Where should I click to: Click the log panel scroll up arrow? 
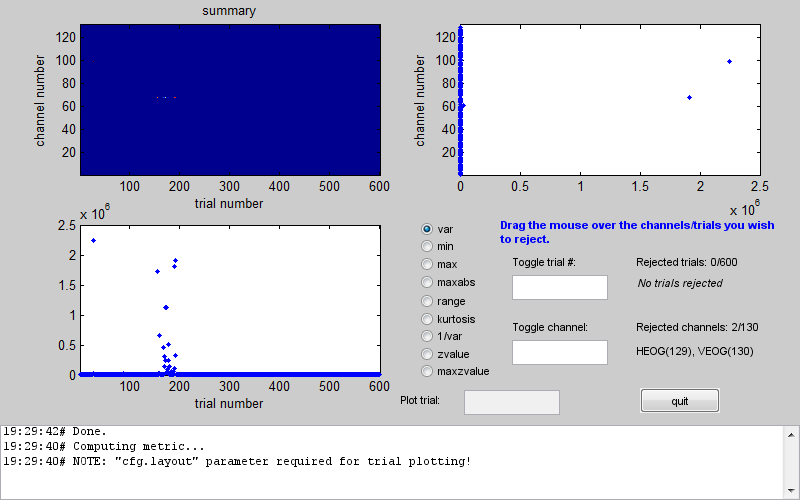click(x=790, y=433)
